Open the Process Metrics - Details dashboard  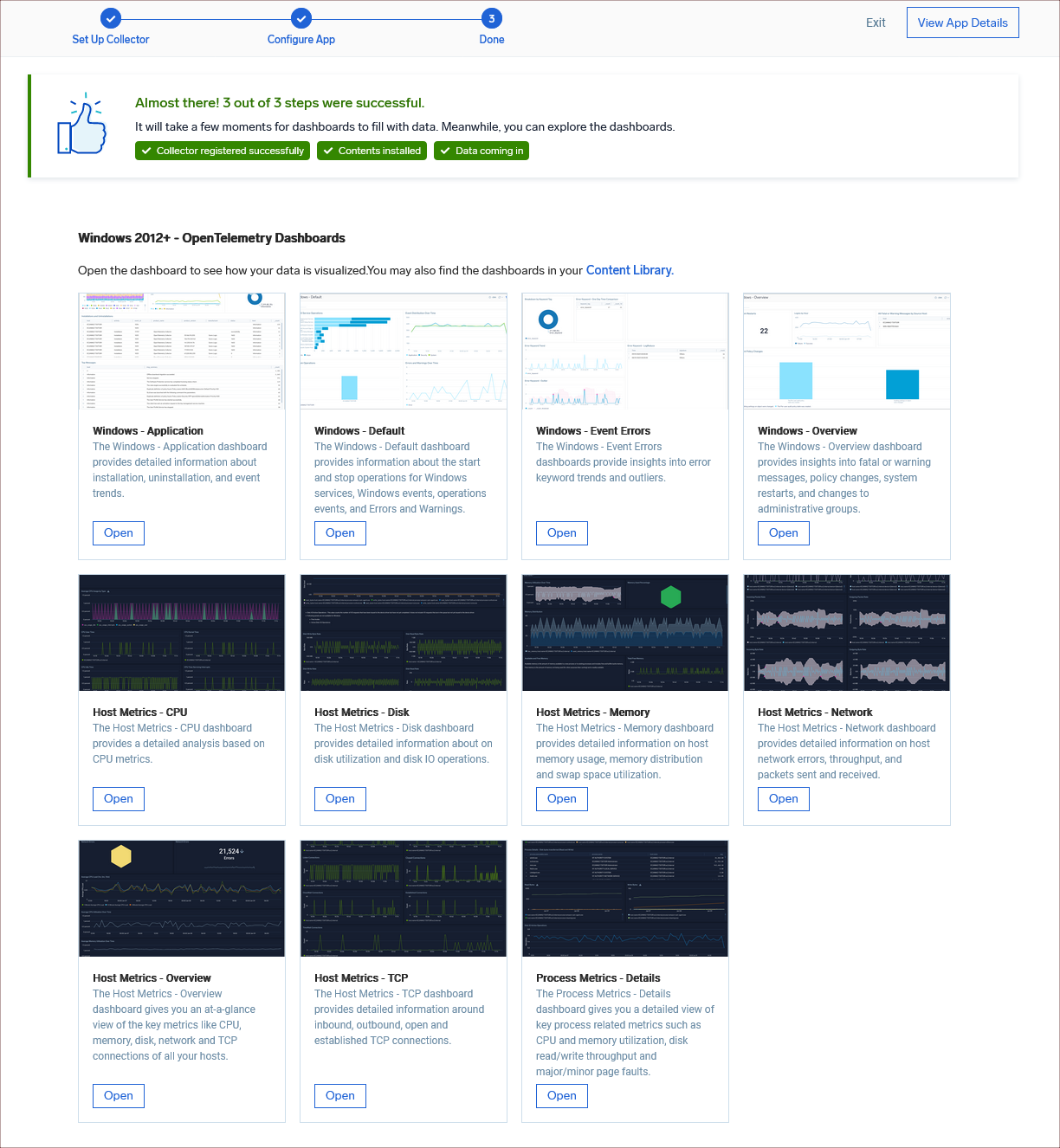tap(561, 1095)
